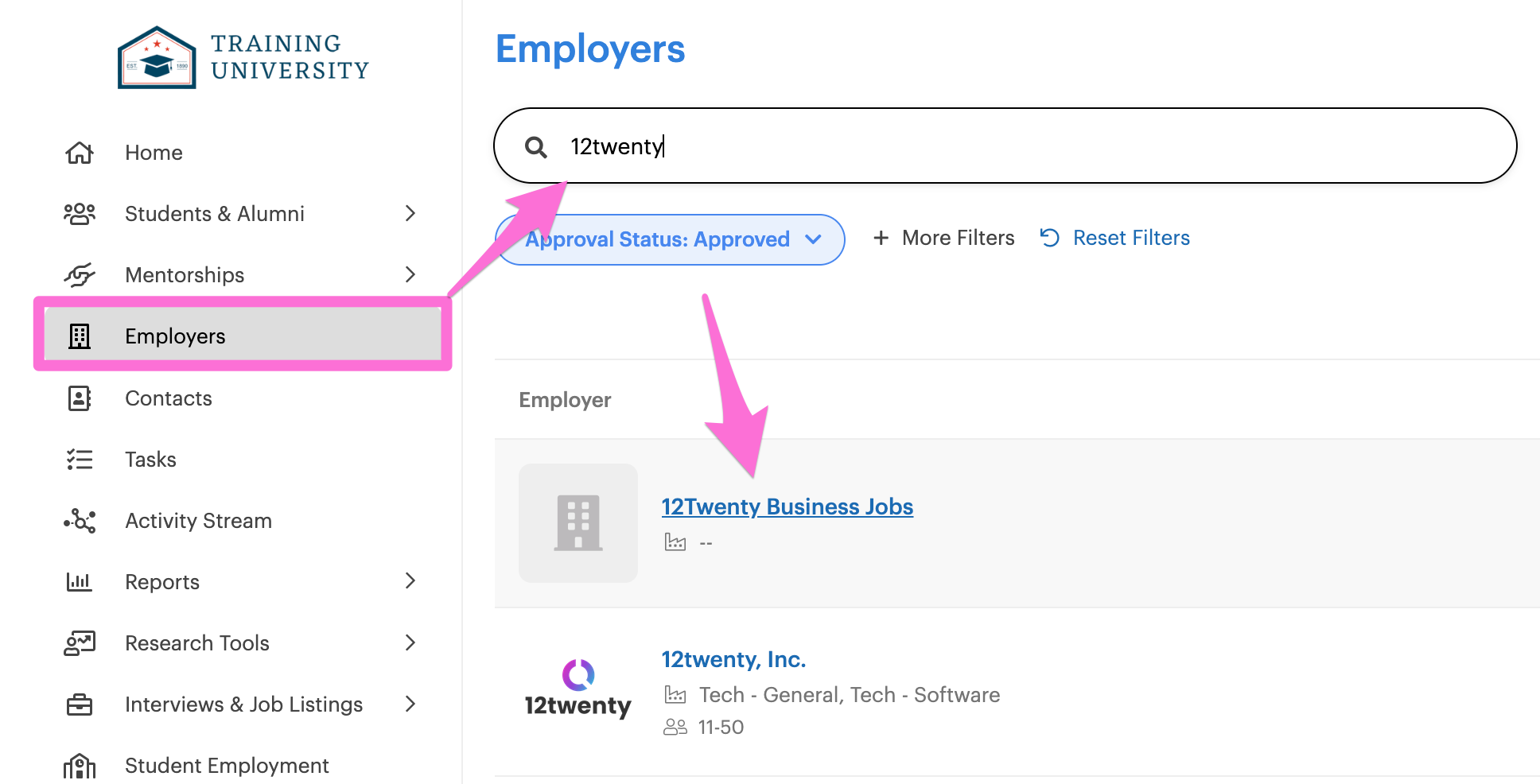Open 12Twenty Business Jobs link

click(787, 506)
